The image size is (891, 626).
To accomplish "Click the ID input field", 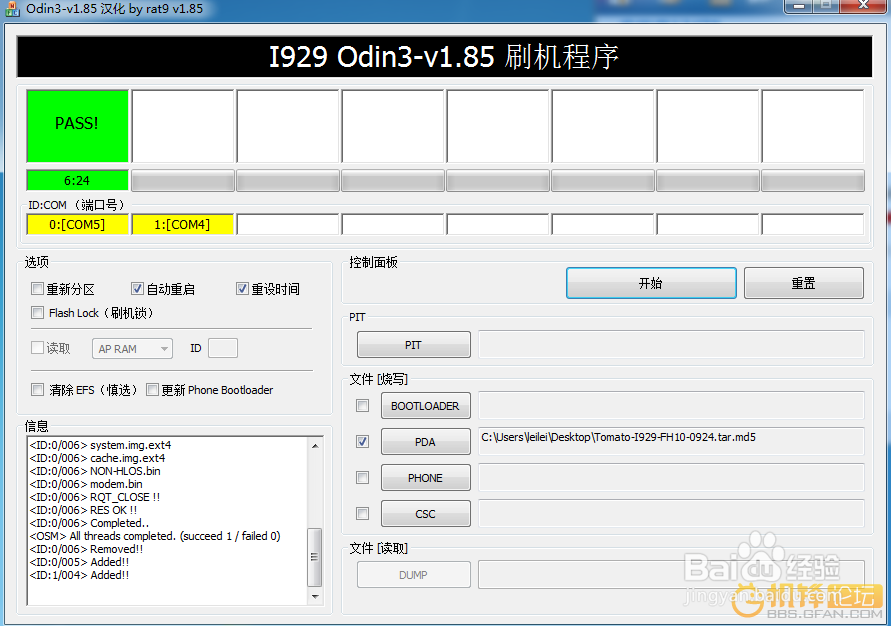I will point(222,348).
